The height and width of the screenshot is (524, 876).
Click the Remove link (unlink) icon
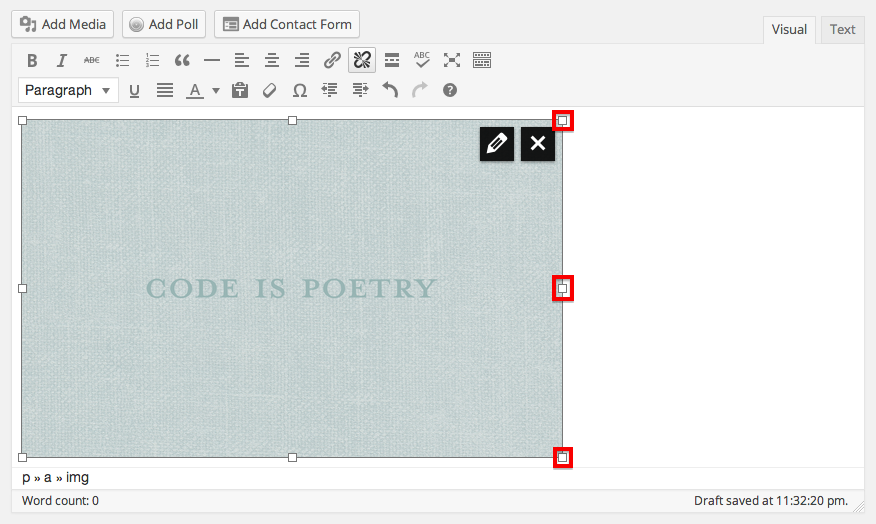tap(362, 60)
